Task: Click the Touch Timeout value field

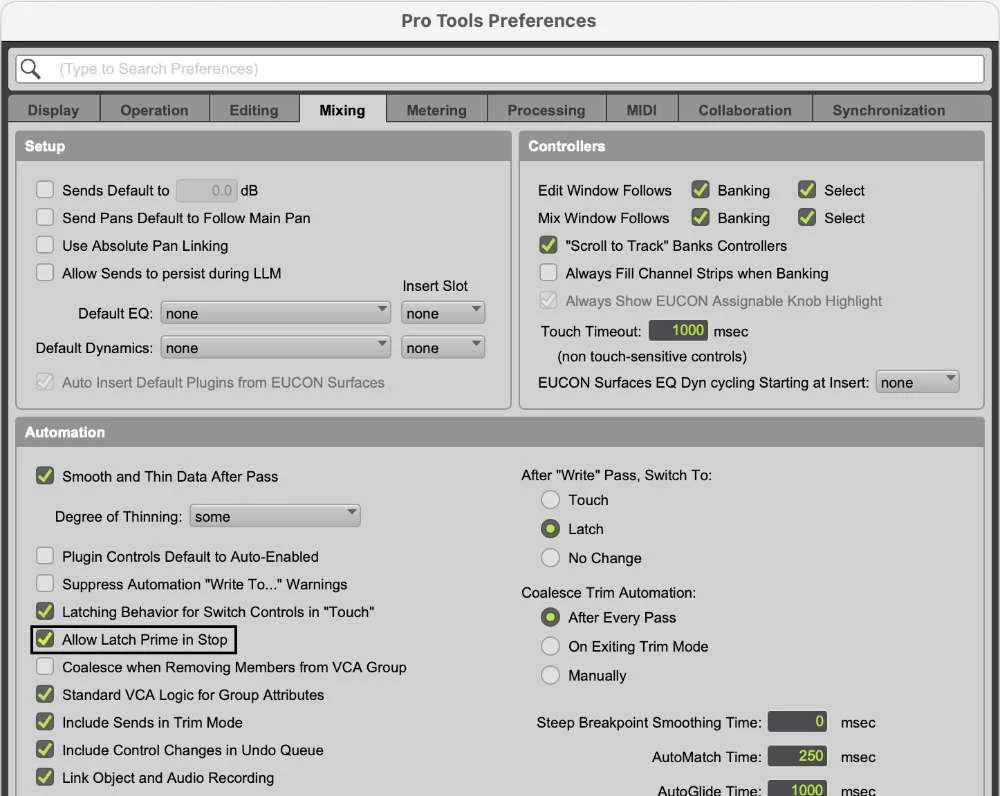Action: (678, 330)
